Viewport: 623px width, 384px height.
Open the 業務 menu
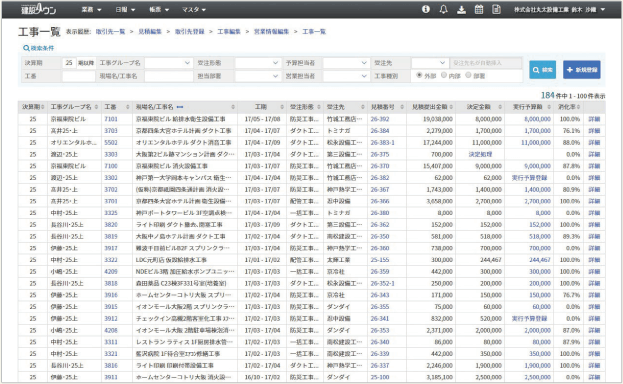pyautogui.click(x=91, y=10)
